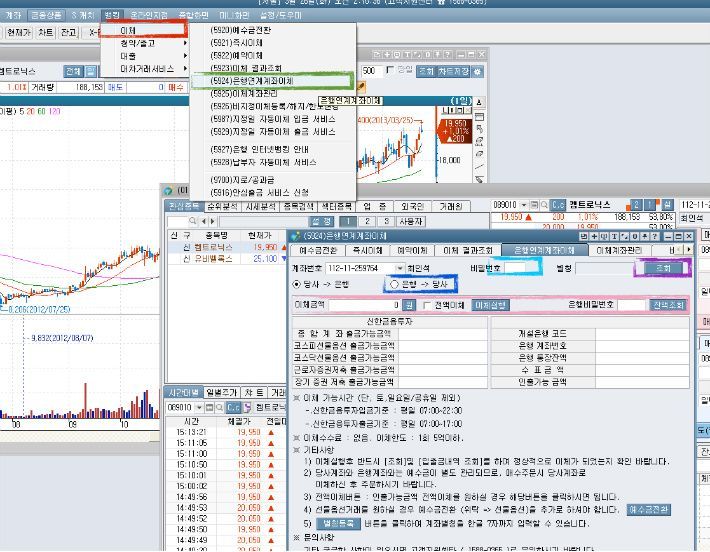This screenshot has width=710, height=552.
Task: Click the 별칭등록 button in the notes
Action: click(338, 523)
